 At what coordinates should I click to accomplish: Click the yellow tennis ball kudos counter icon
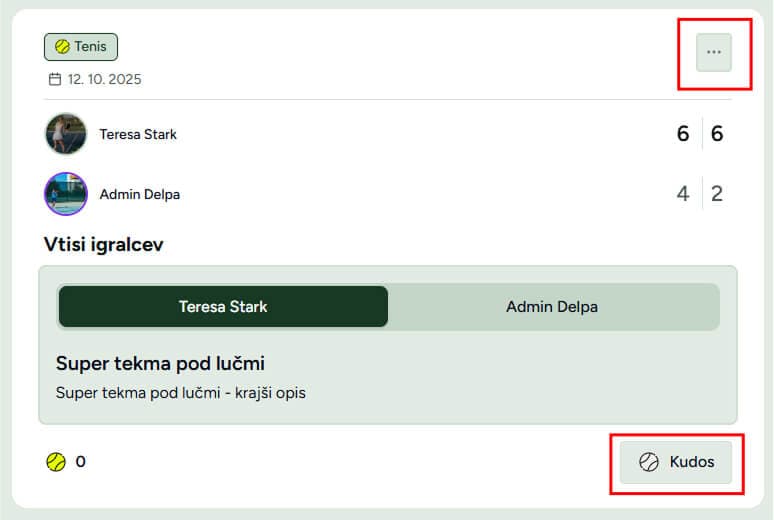pos(56,462)
